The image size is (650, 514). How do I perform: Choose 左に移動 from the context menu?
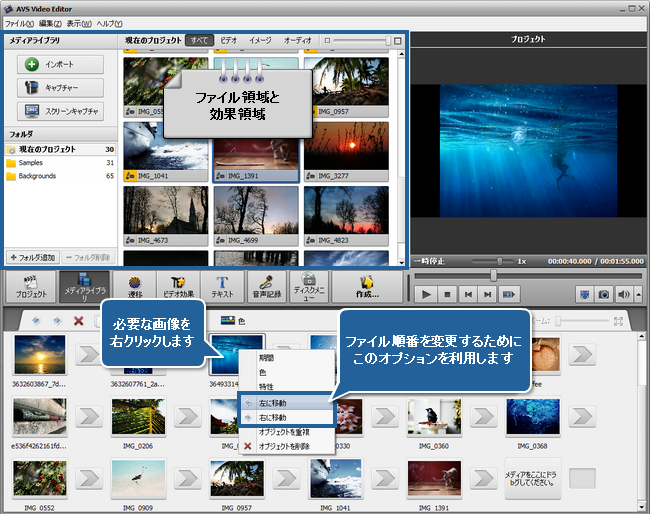pyautogui.click(x=272, y=404)
